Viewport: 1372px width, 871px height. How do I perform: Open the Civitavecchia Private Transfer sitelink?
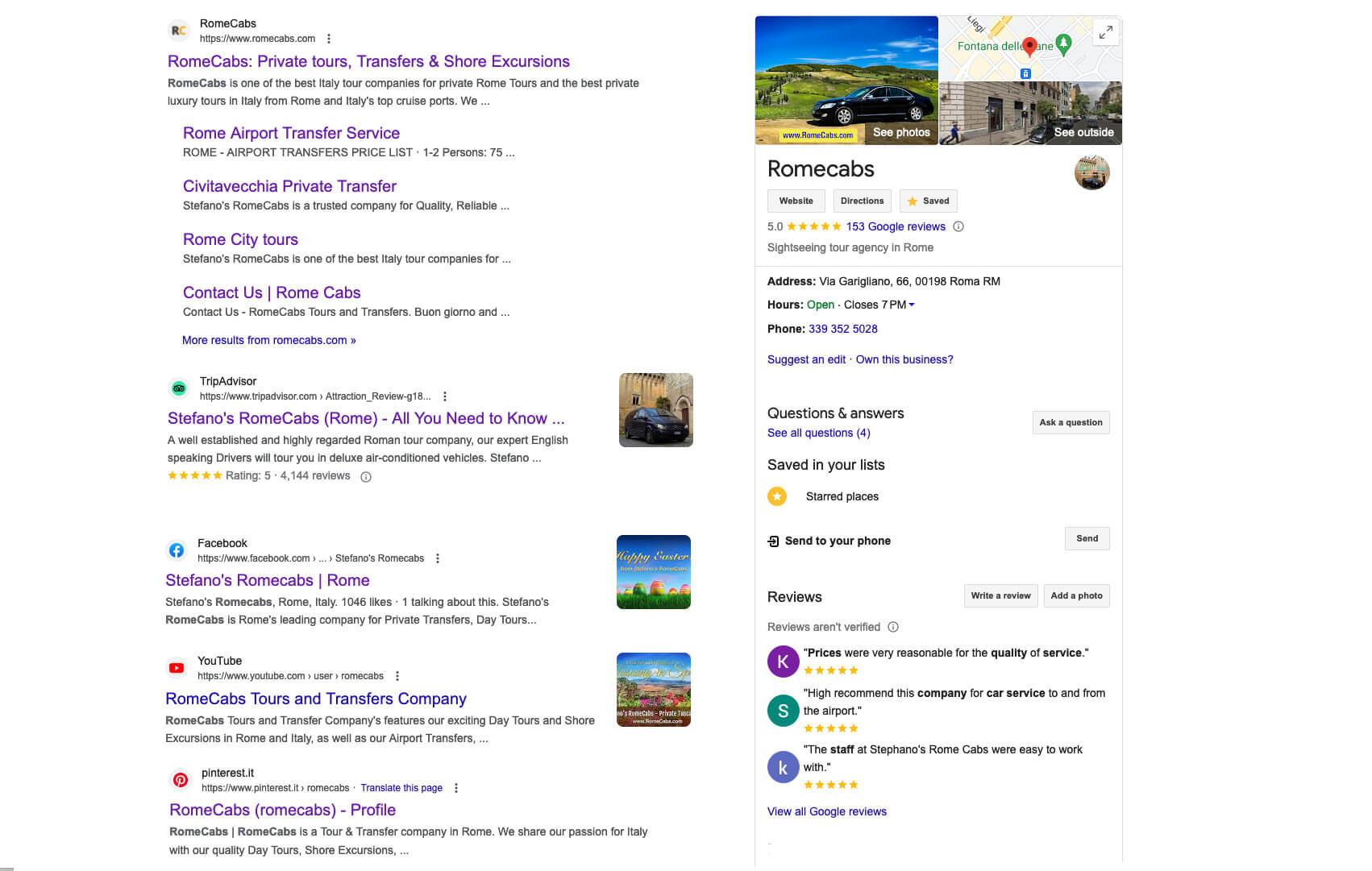tap(289, 186)
